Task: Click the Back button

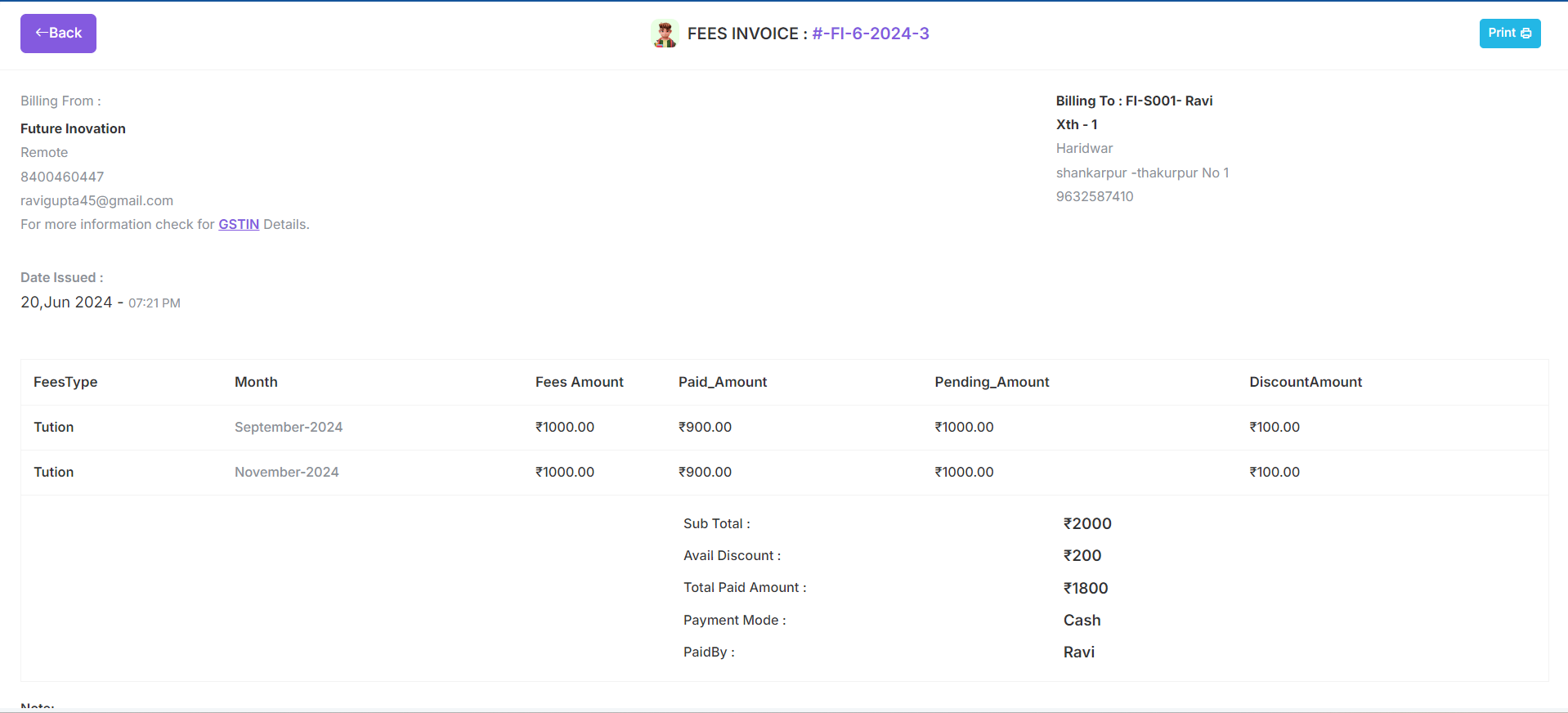Action: click(58, 34)
